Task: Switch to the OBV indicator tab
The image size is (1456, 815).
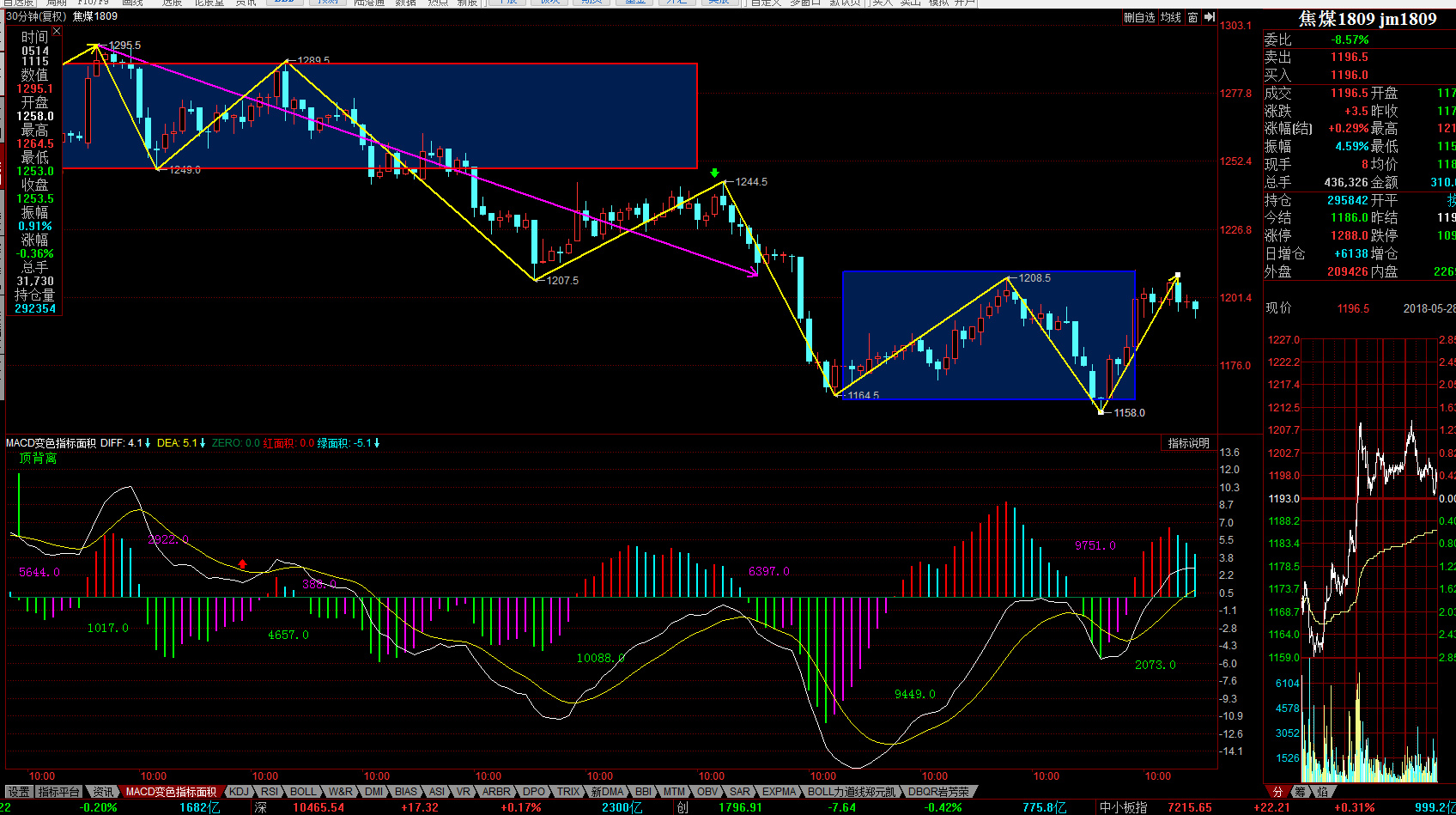Action: click(x=707, y=792)
